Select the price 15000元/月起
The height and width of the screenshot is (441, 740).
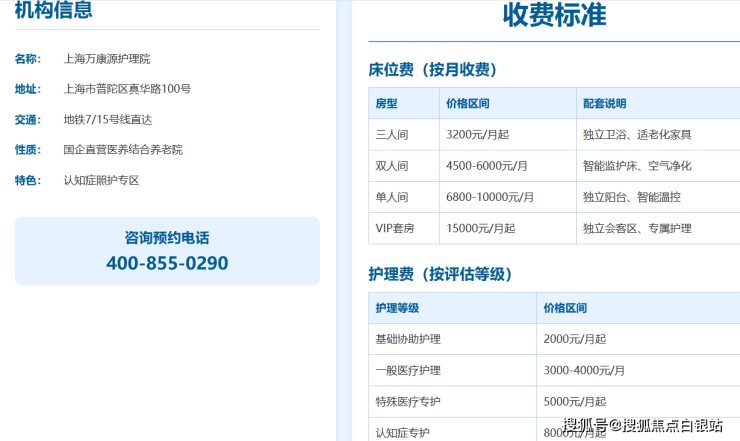click(x=480, y=228)
